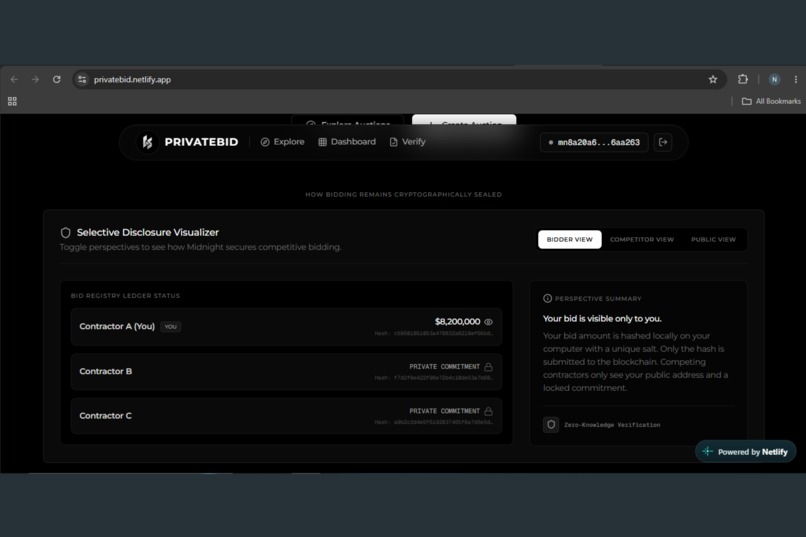This screenshot has width=806, height=537.
Task: Open the apps grid in bookmarks bar
Action: [x=12, y=101]
